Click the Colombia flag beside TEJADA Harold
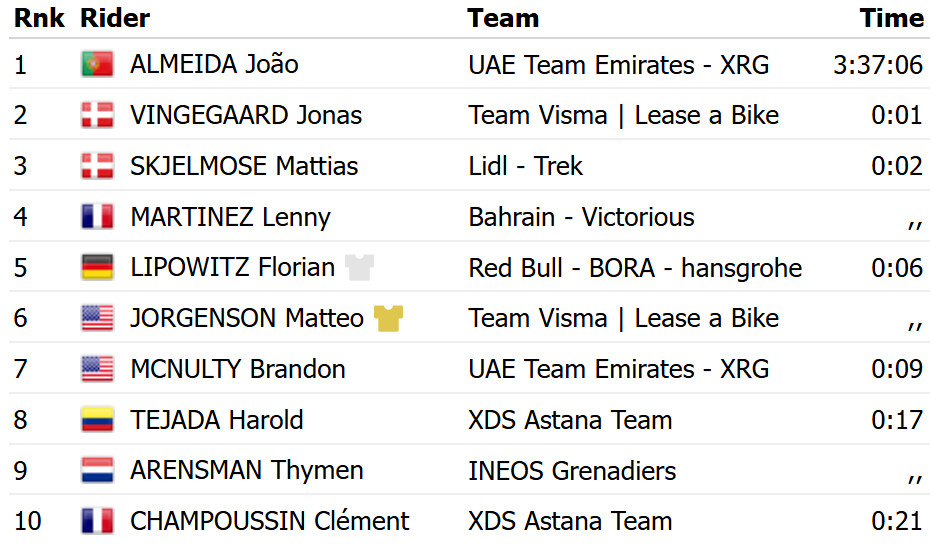The image size is (933, 544). tap(97, 420)
